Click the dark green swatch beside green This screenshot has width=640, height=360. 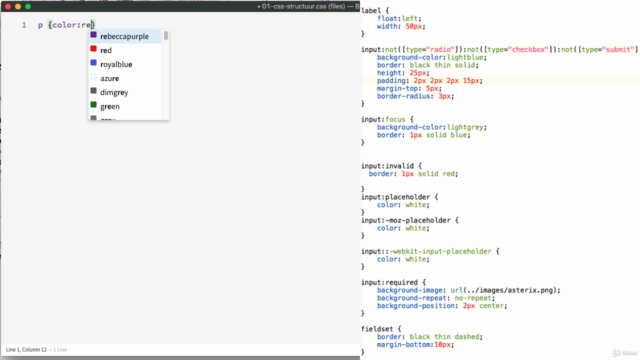[93, 105]
